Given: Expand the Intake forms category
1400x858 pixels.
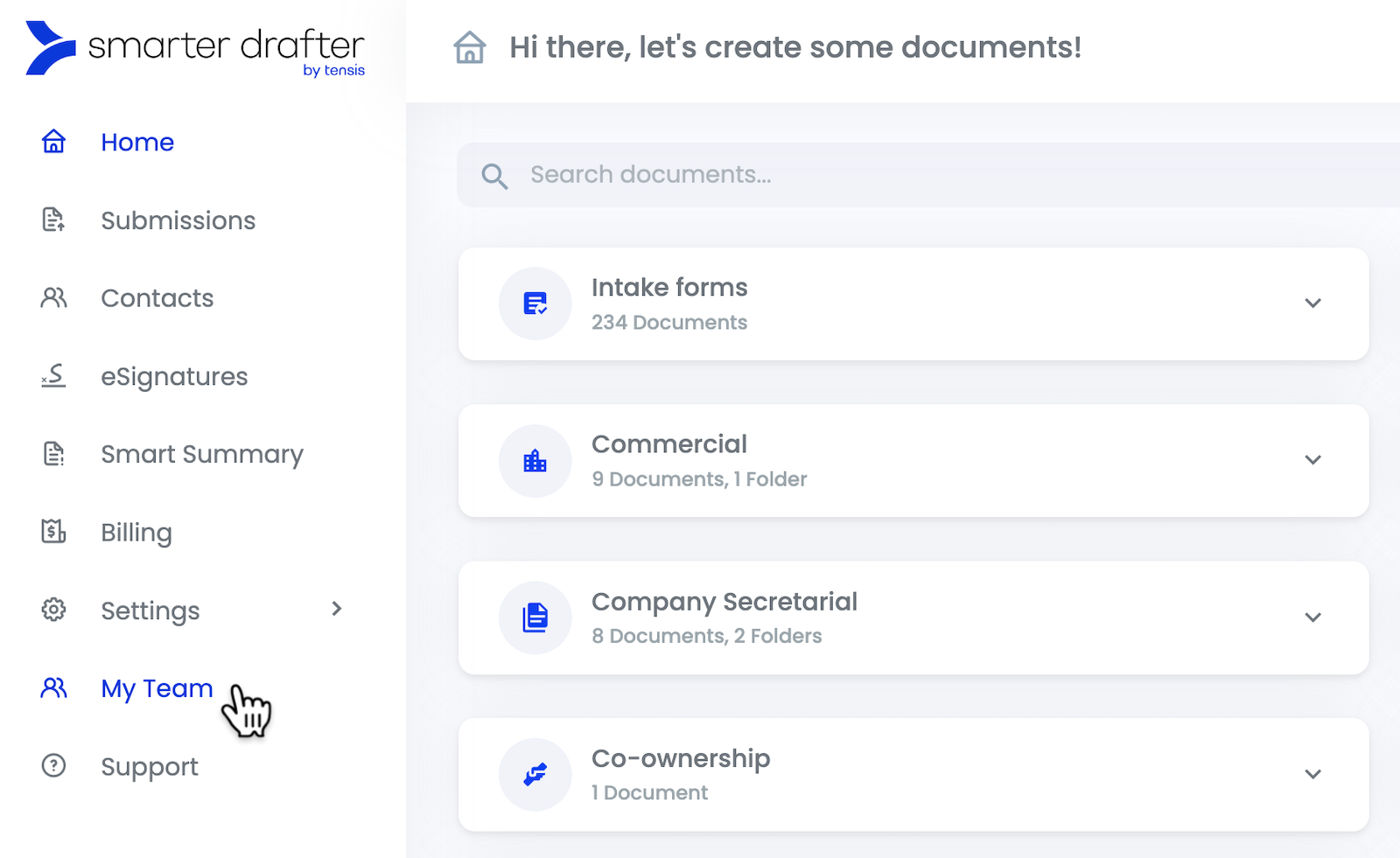Looking at the screenshot, I should point(1312,303).
